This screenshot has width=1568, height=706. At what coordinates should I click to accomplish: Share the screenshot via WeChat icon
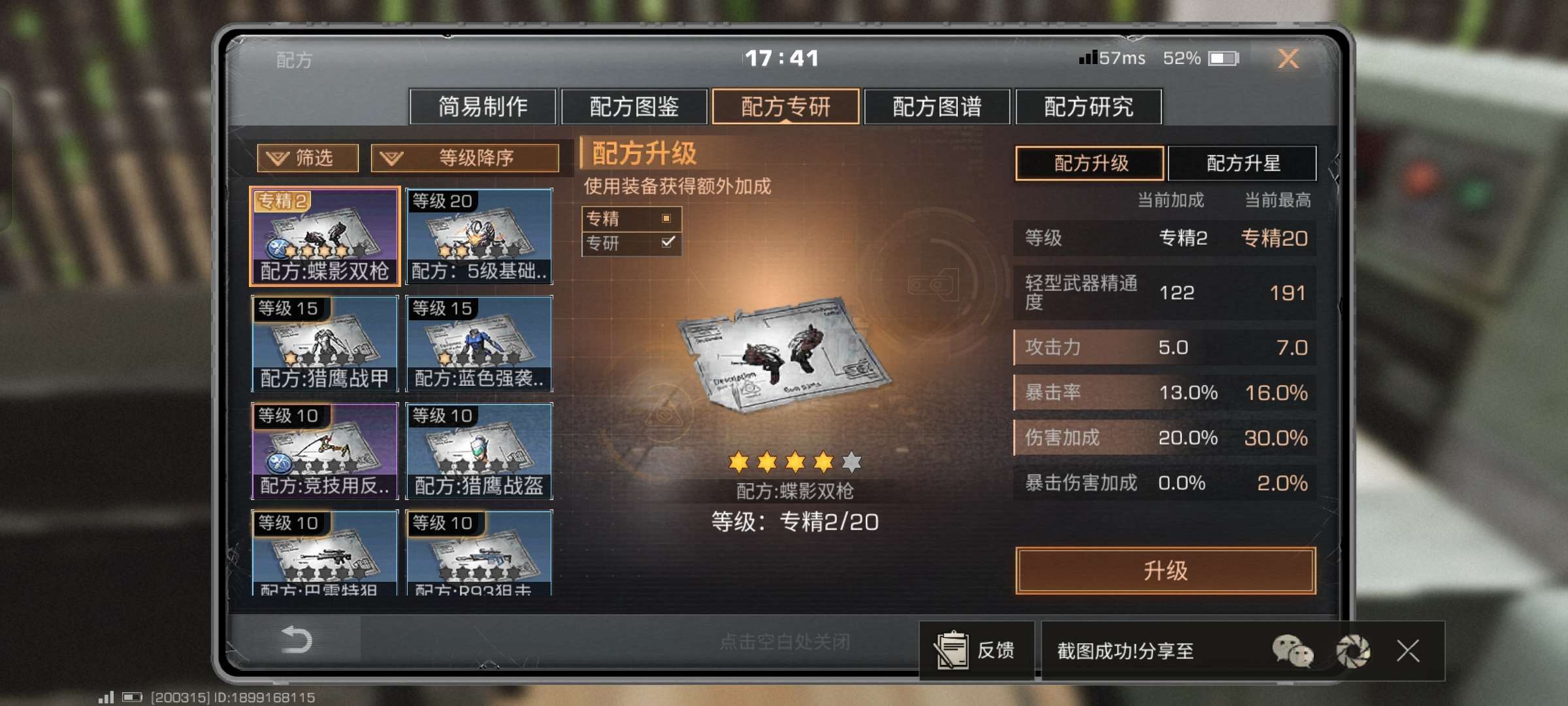point(1292,651)
